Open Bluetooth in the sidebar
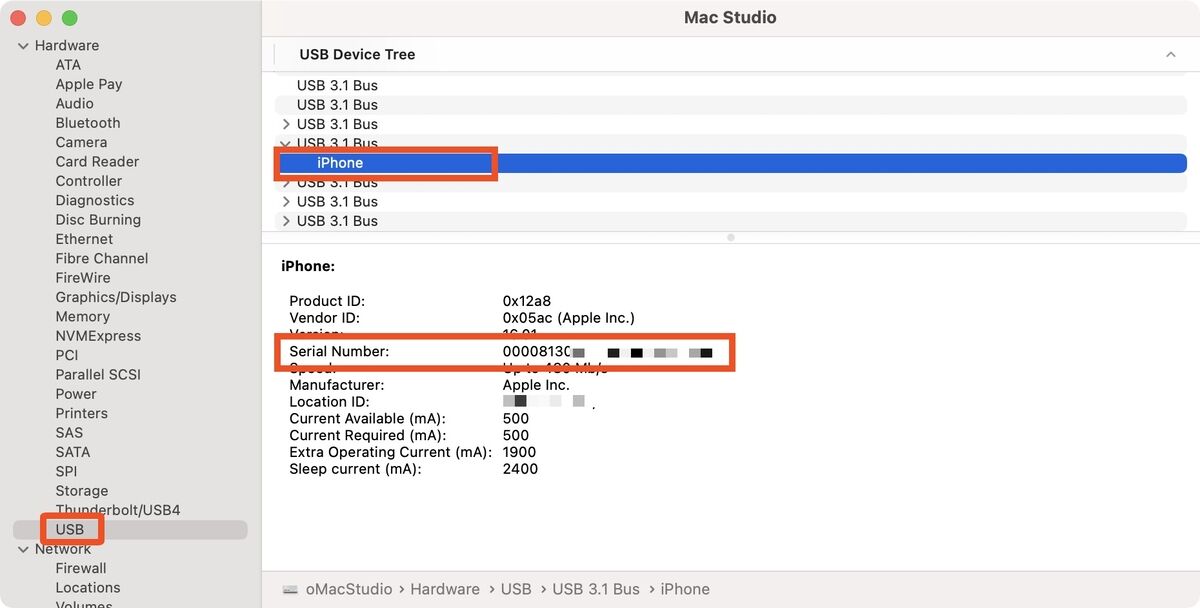 [88, 123]
